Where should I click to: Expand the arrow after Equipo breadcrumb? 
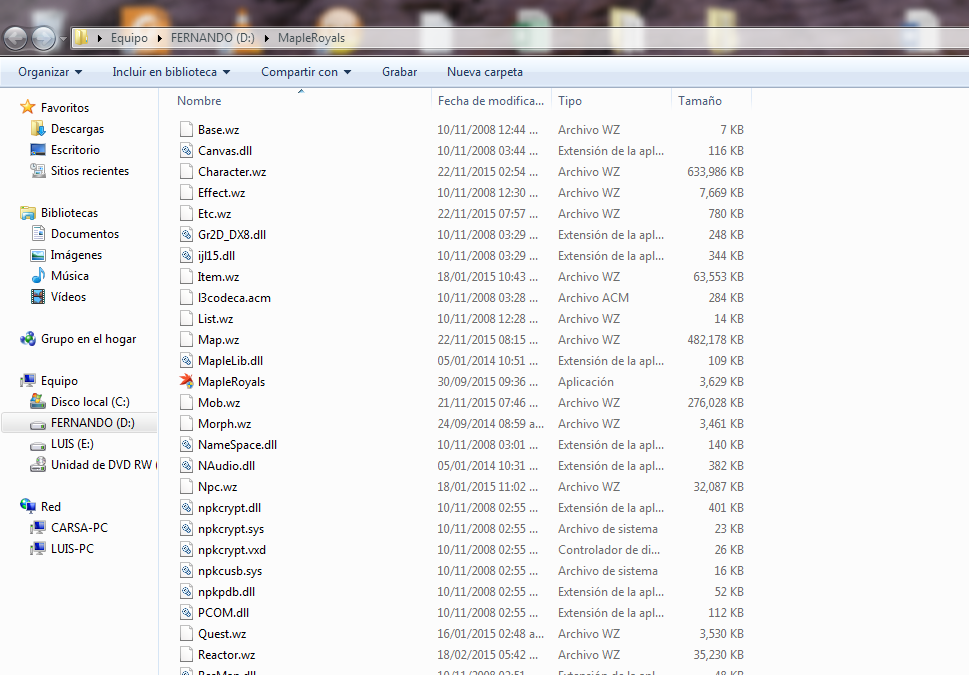[x=160, y=38]
